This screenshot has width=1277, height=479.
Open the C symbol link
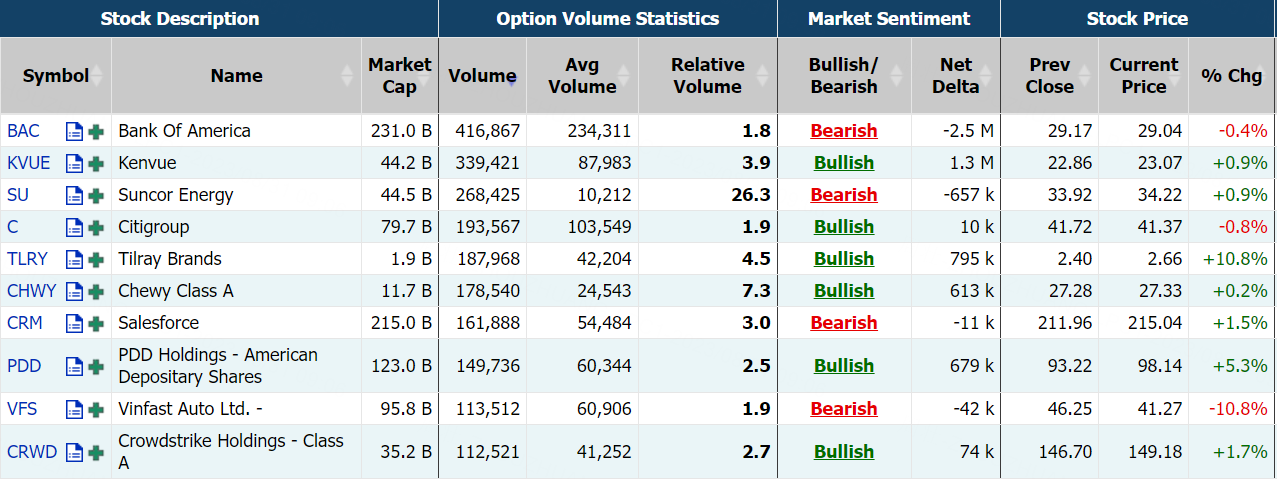coord(13,227)
